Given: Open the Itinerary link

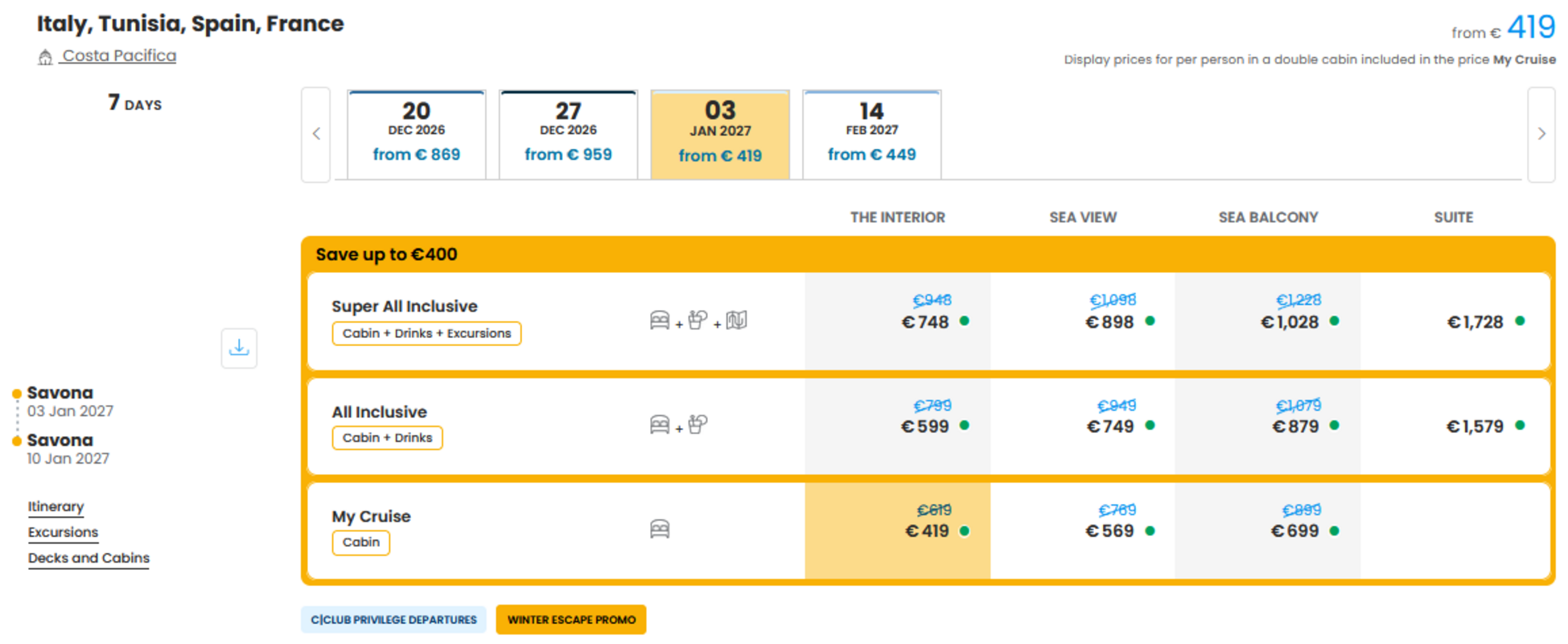Looking at the screenshot, I should tap(56, 506).
